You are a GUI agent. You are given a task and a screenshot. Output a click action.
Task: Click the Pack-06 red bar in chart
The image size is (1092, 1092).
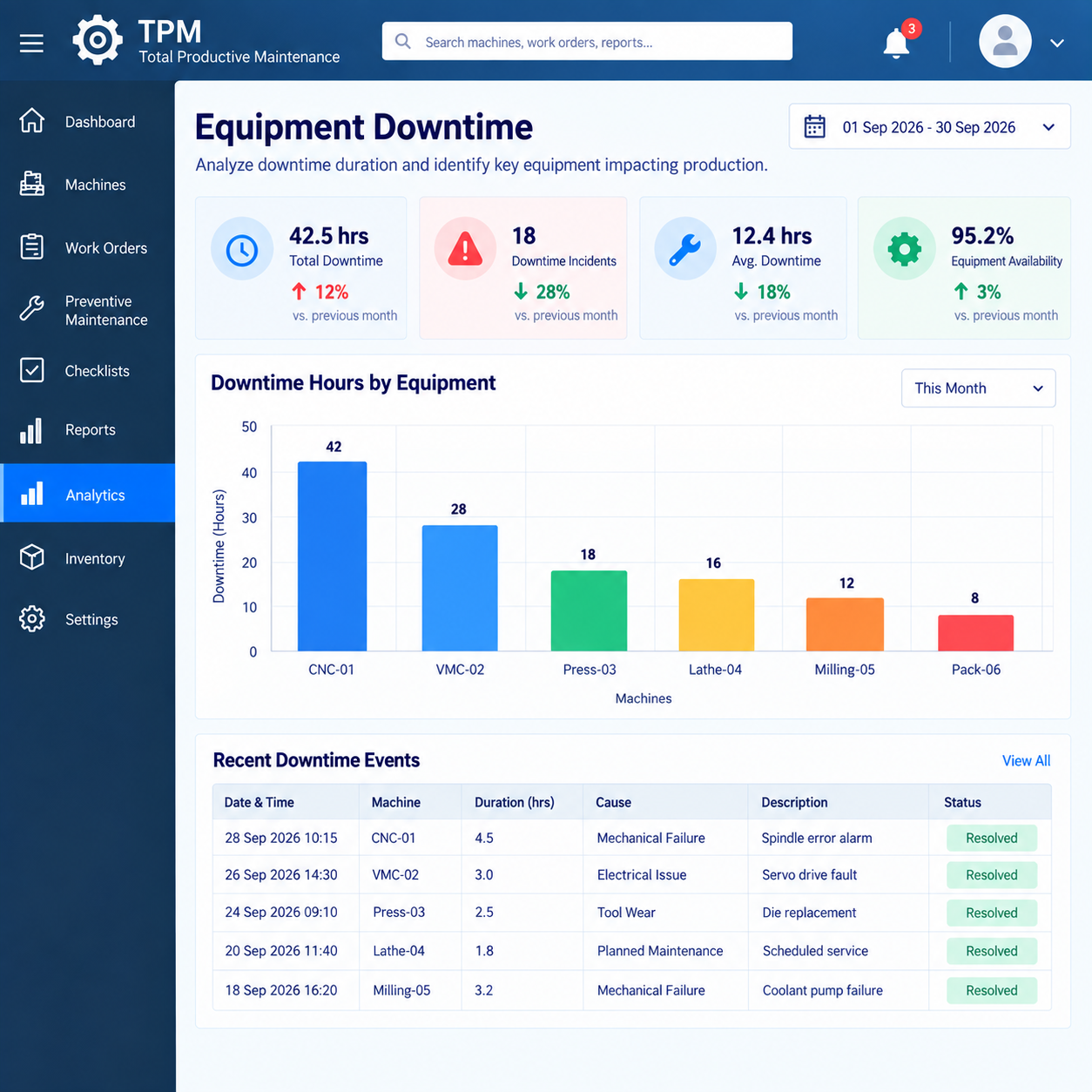975,633
